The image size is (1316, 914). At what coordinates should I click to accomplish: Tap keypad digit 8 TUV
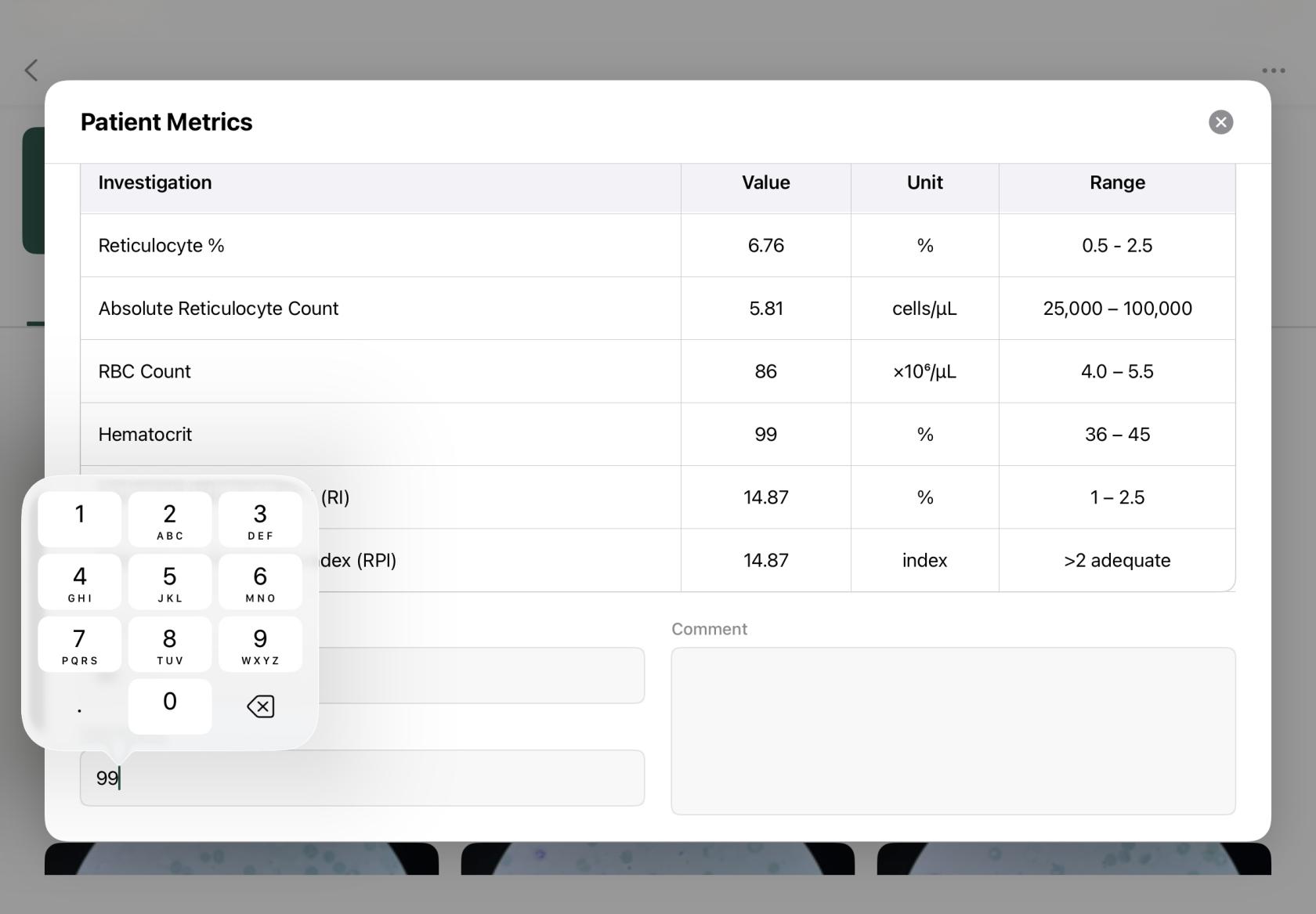coord(170,645)
